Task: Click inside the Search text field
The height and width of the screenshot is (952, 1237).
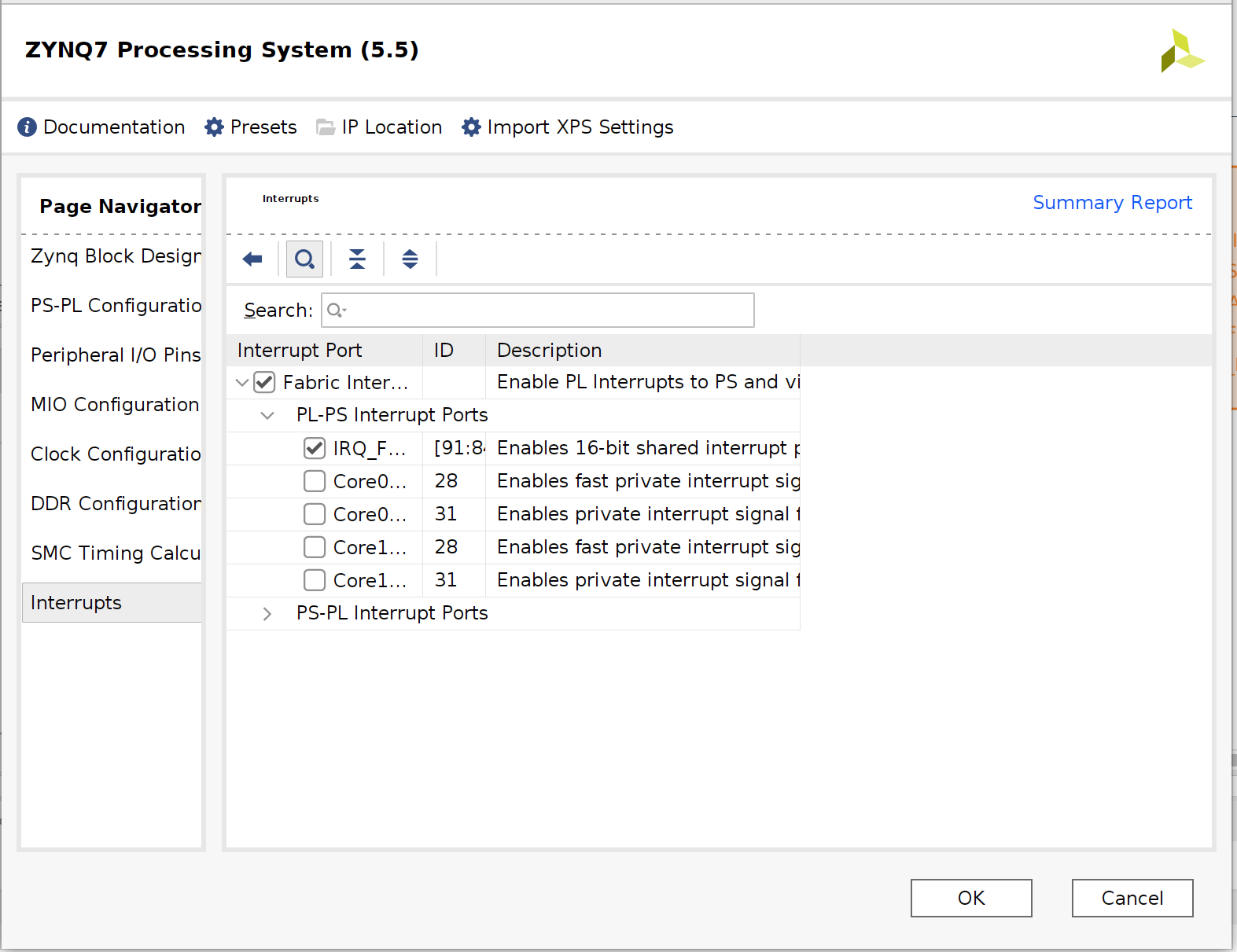Action: point(547,311)
